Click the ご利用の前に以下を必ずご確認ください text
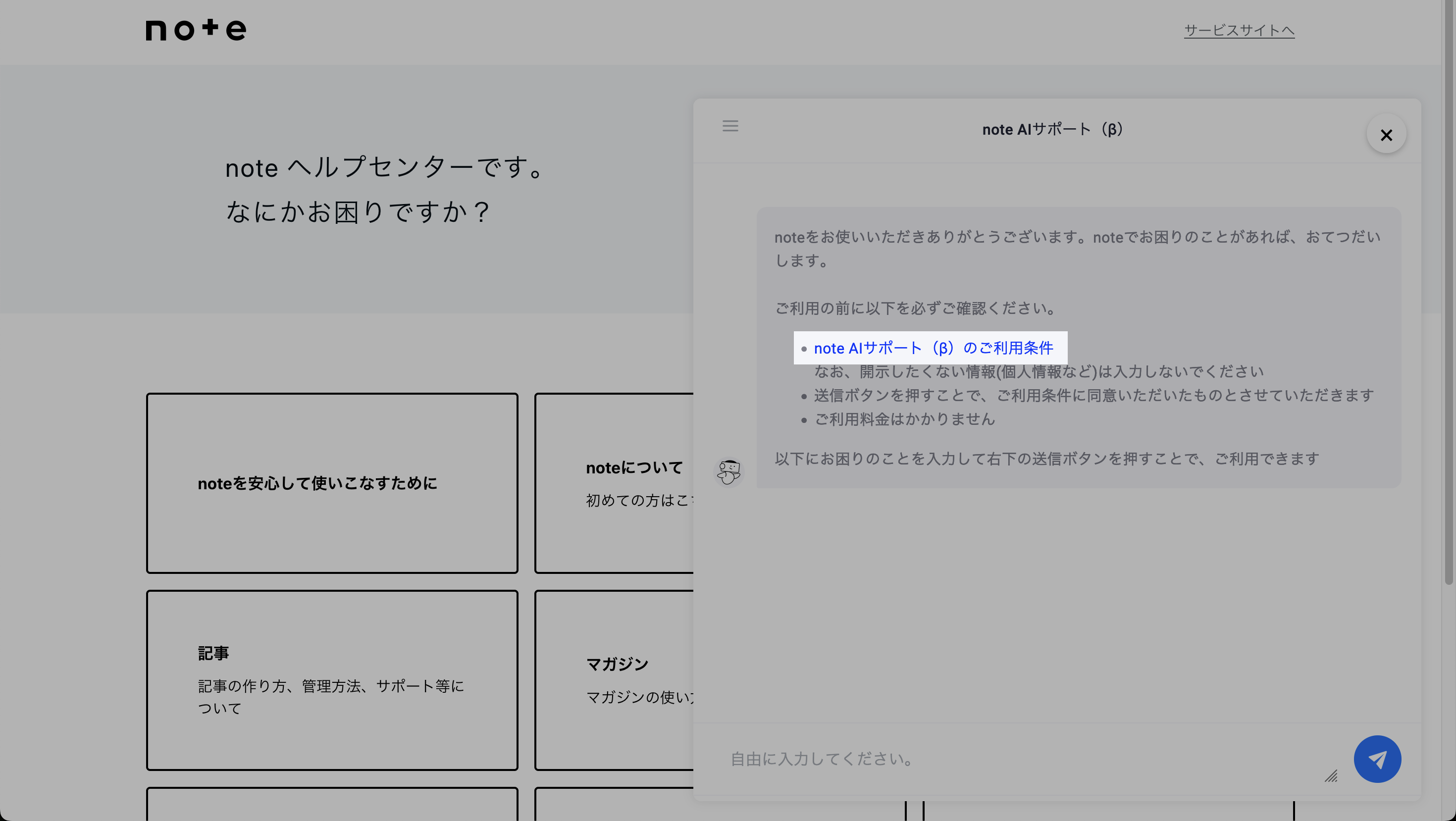The height and width of the screenshot is (821, 1456). 915,308
